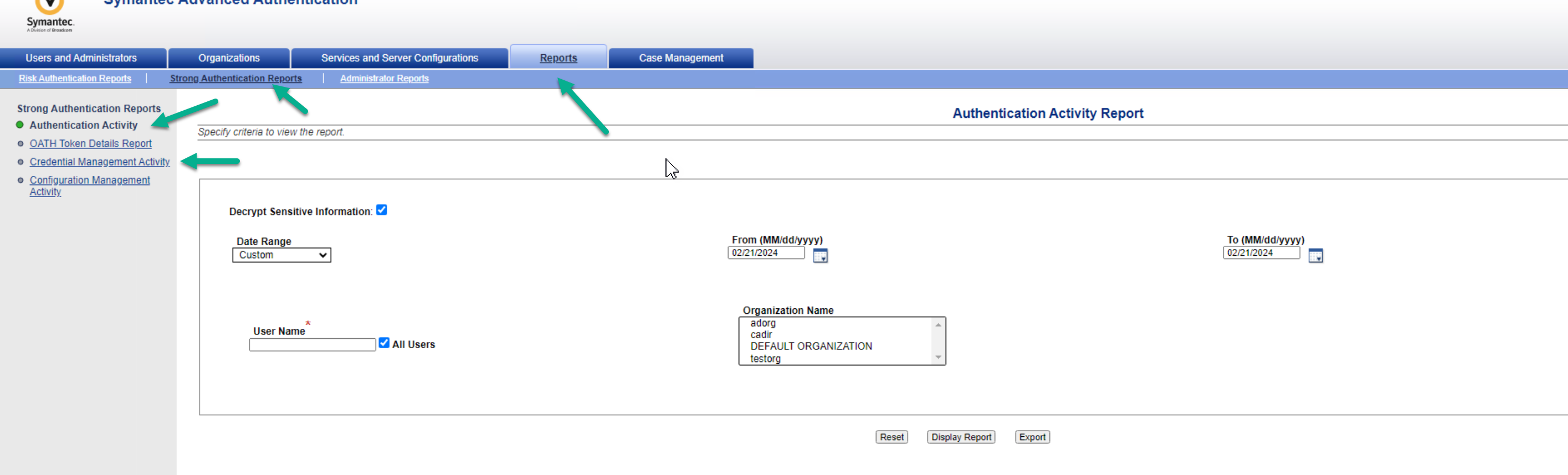
Task: Open the Date Range dropdown
Action: click(x=282, y=255)
